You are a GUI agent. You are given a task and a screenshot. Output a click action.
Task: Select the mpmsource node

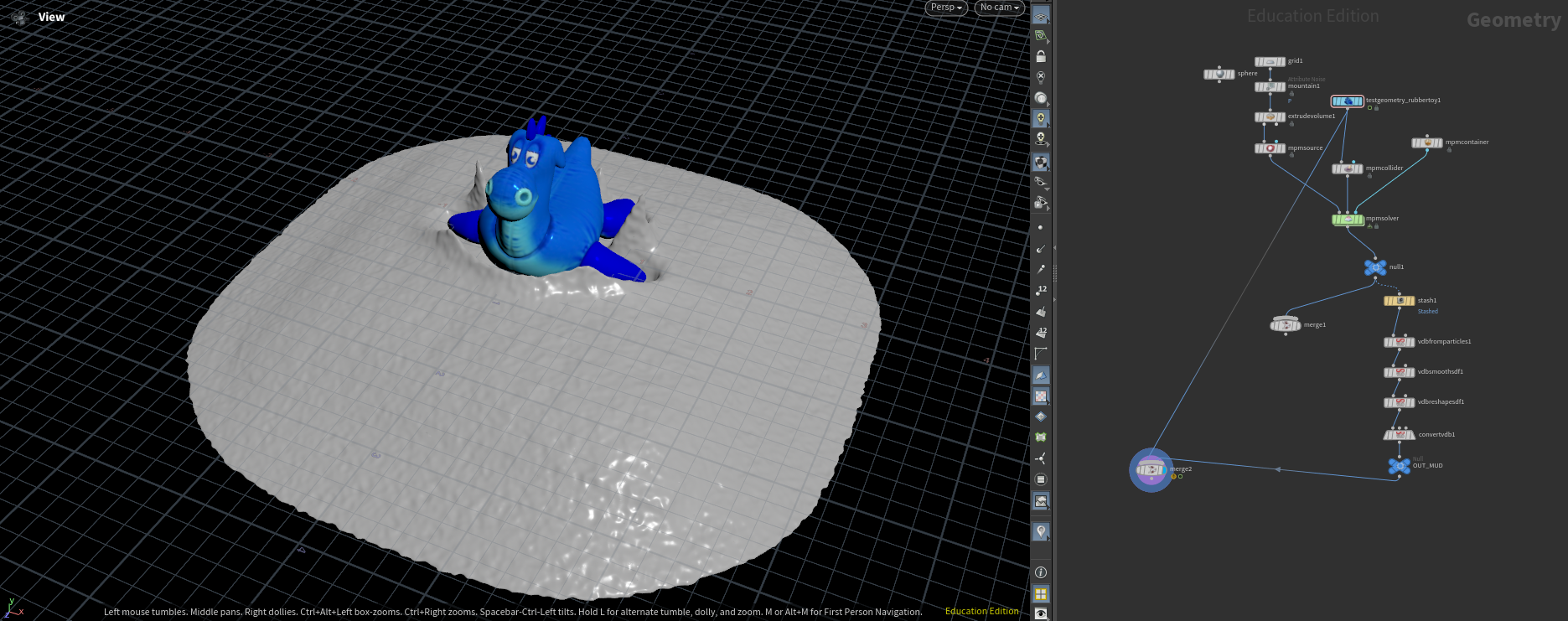click(1270, 148)
